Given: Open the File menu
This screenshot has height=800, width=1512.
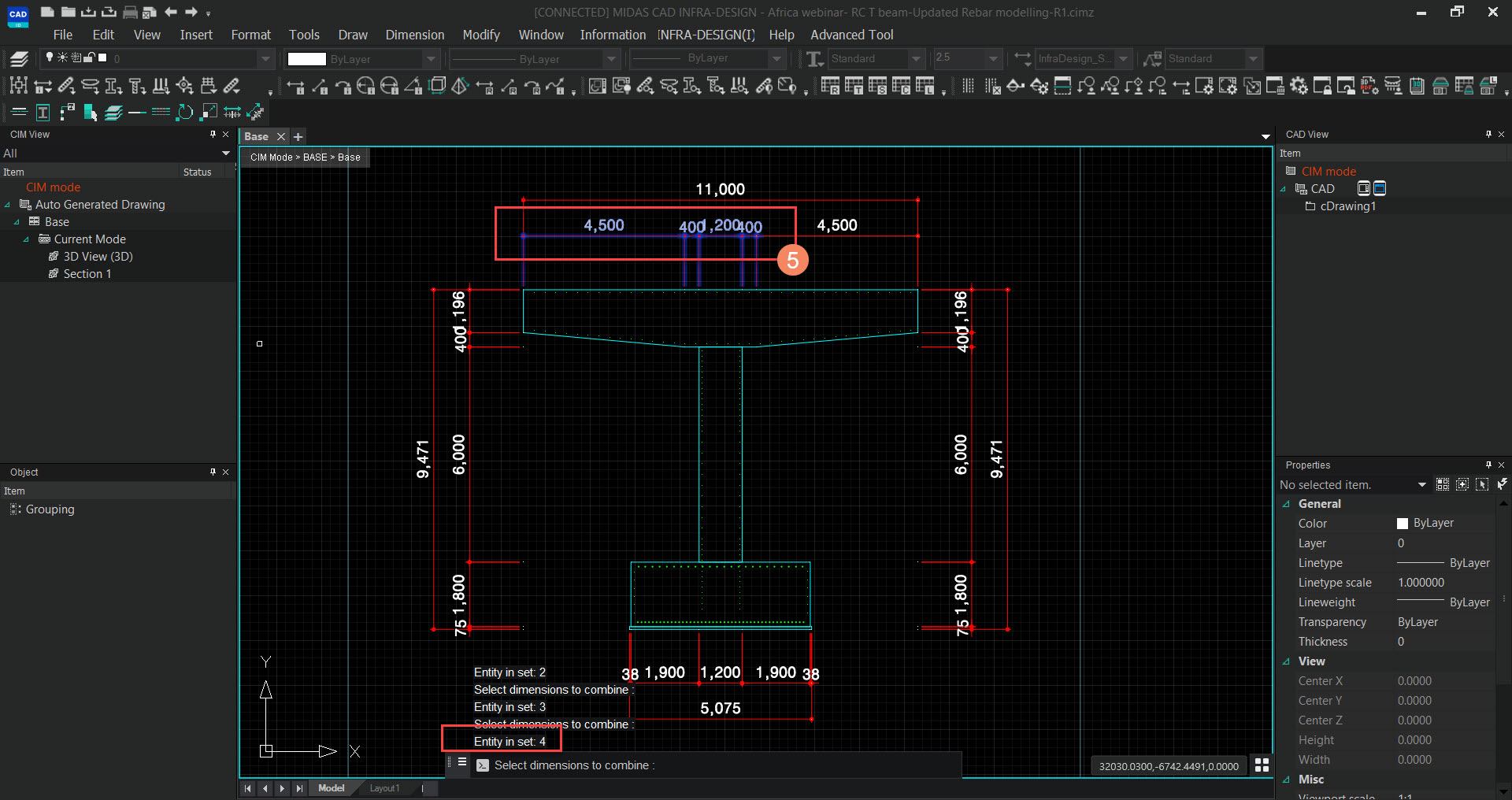Looking at the screenshot, I should click(x=62, y=35).
